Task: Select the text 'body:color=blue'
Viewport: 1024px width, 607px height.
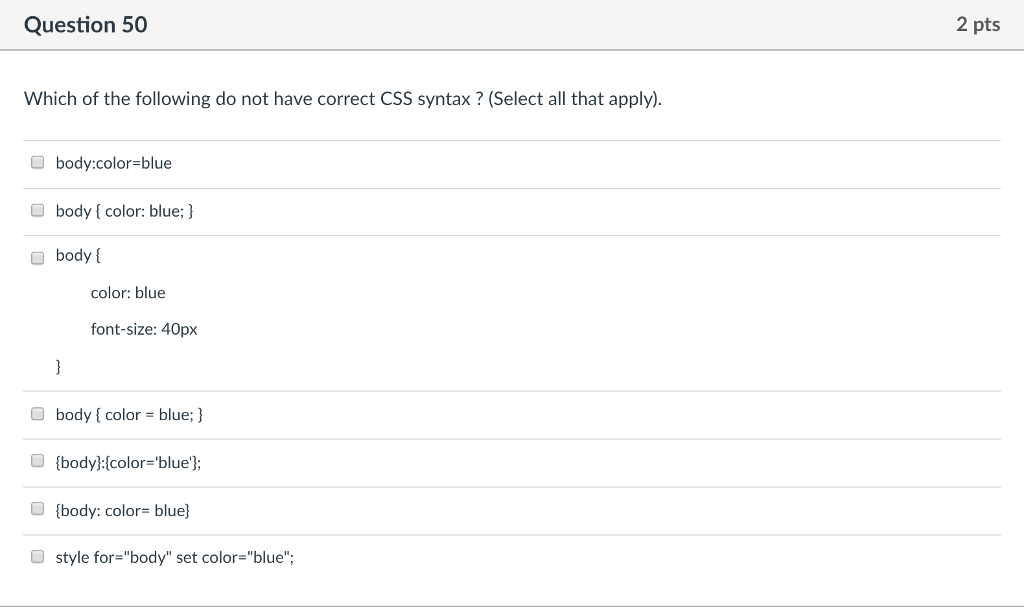Action: click(x=114, y=162)
